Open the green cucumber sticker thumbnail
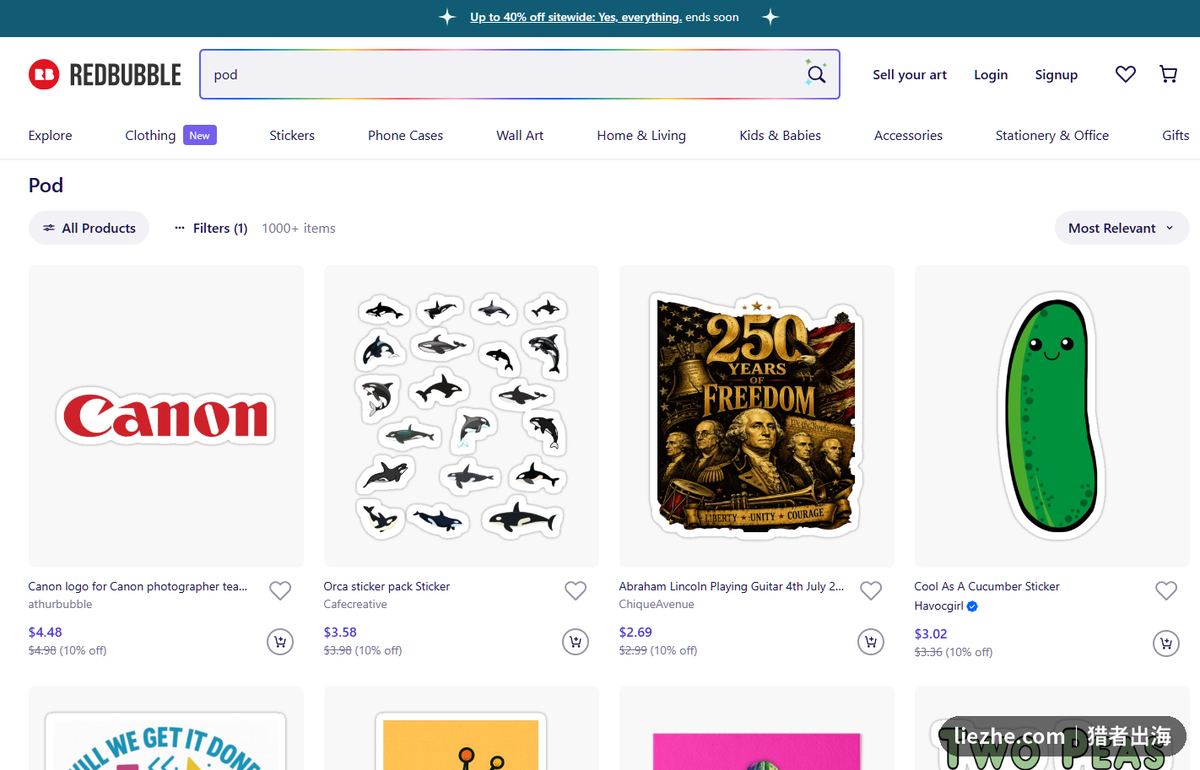This screenshot has width=1200, height=770. [1052, 416]
